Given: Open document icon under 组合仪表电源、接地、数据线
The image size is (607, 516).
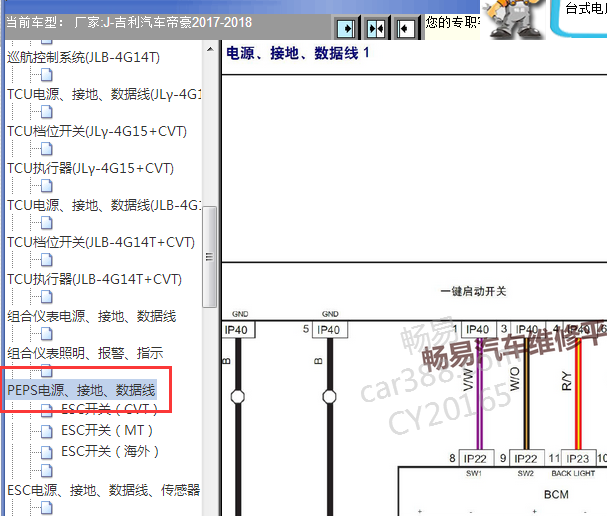Looking at the screenshot, I should click(47, 334).
